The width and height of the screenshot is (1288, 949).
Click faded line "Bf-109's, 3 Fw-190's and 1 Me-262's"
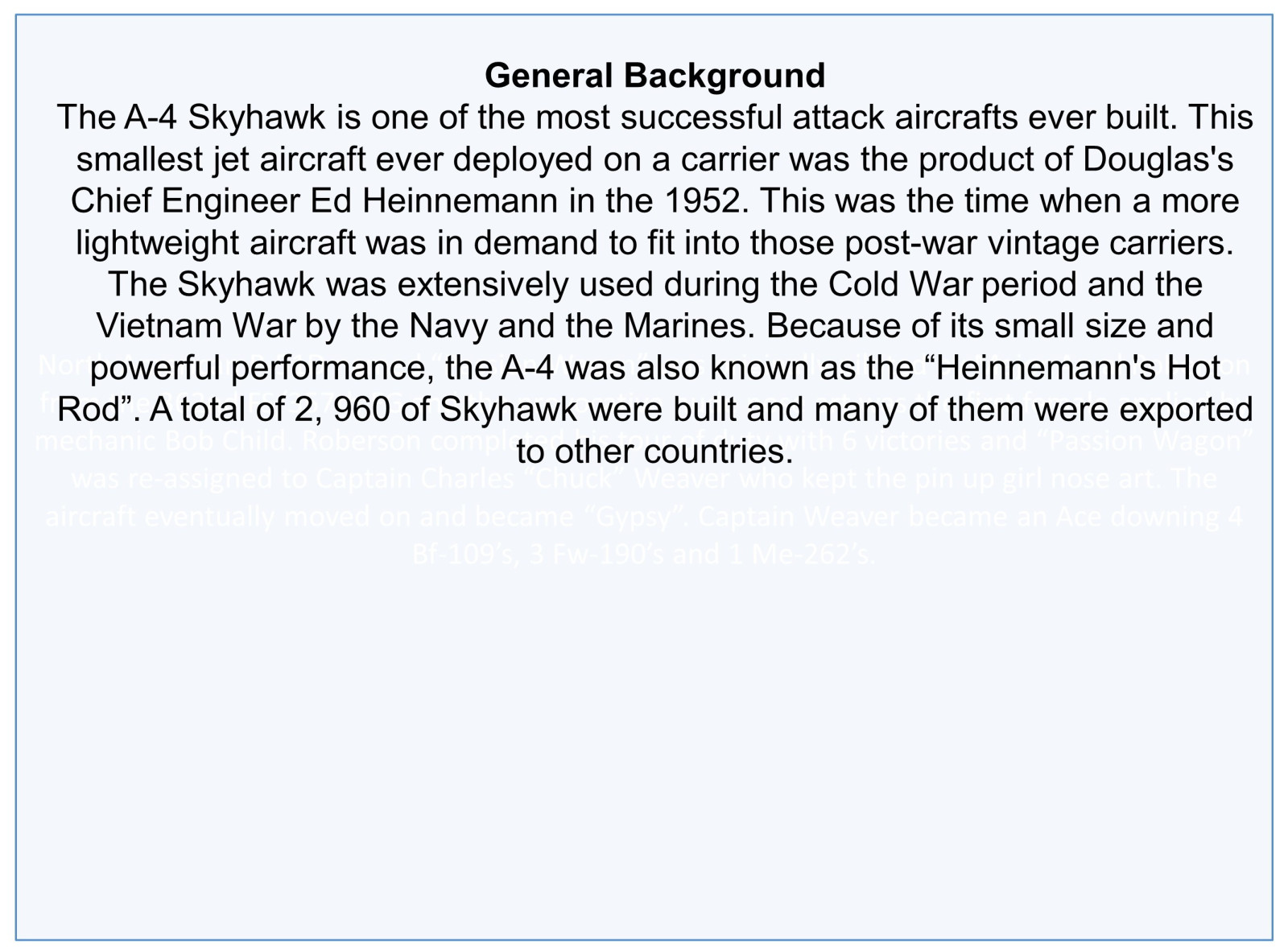coord(643,555)
